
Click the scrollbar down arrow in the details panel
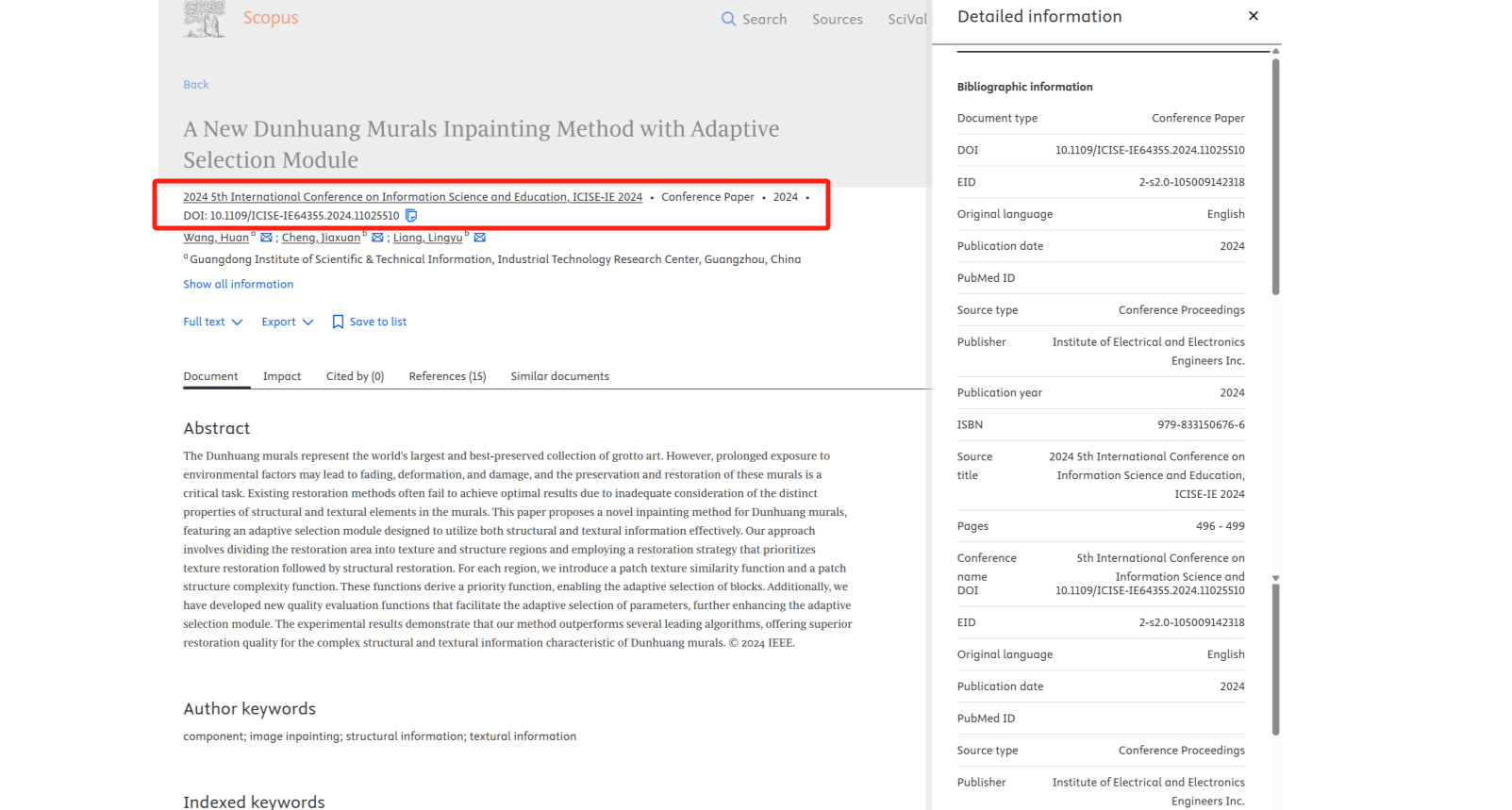point(1275,578)
